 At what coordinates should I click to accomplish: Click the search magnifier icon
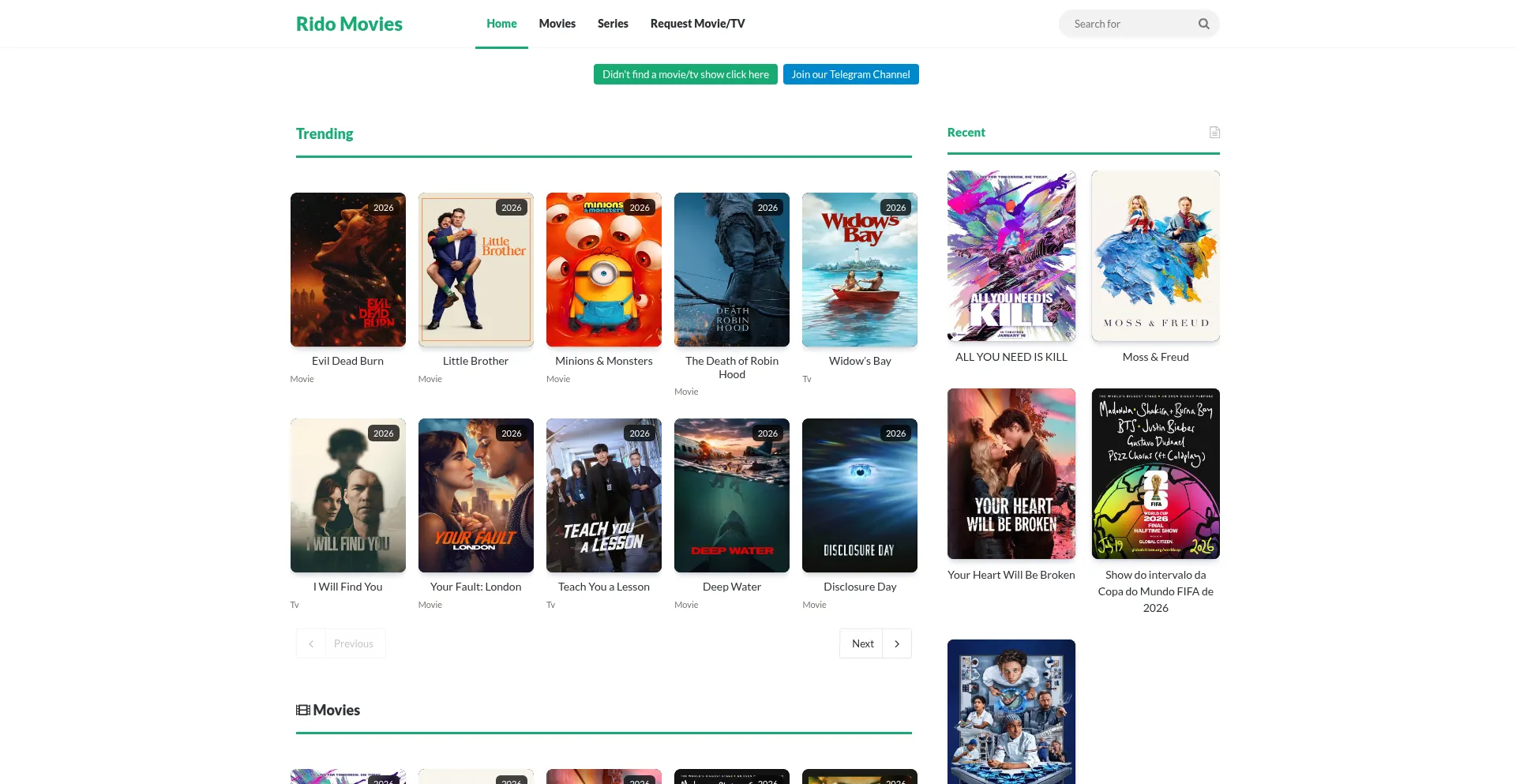(x=1203, y=24)
